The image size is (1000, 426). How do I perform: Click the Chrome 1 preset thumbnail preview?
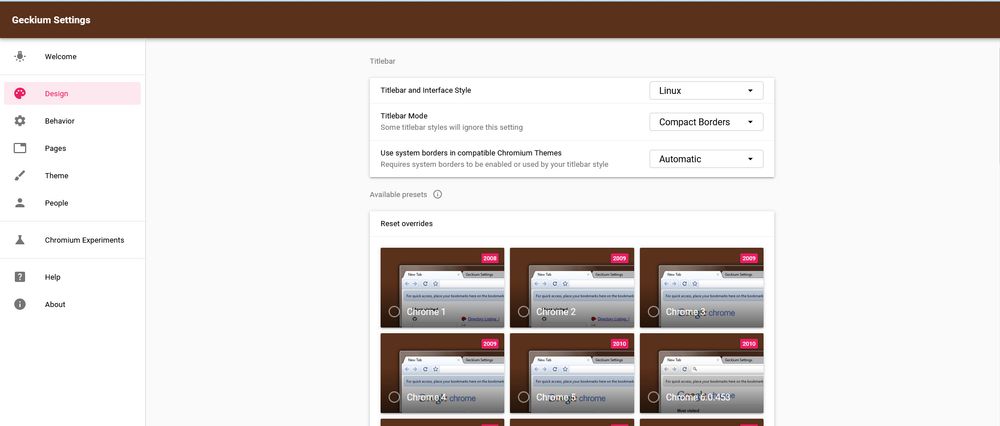pyautogui.click(x=443, y=288)
